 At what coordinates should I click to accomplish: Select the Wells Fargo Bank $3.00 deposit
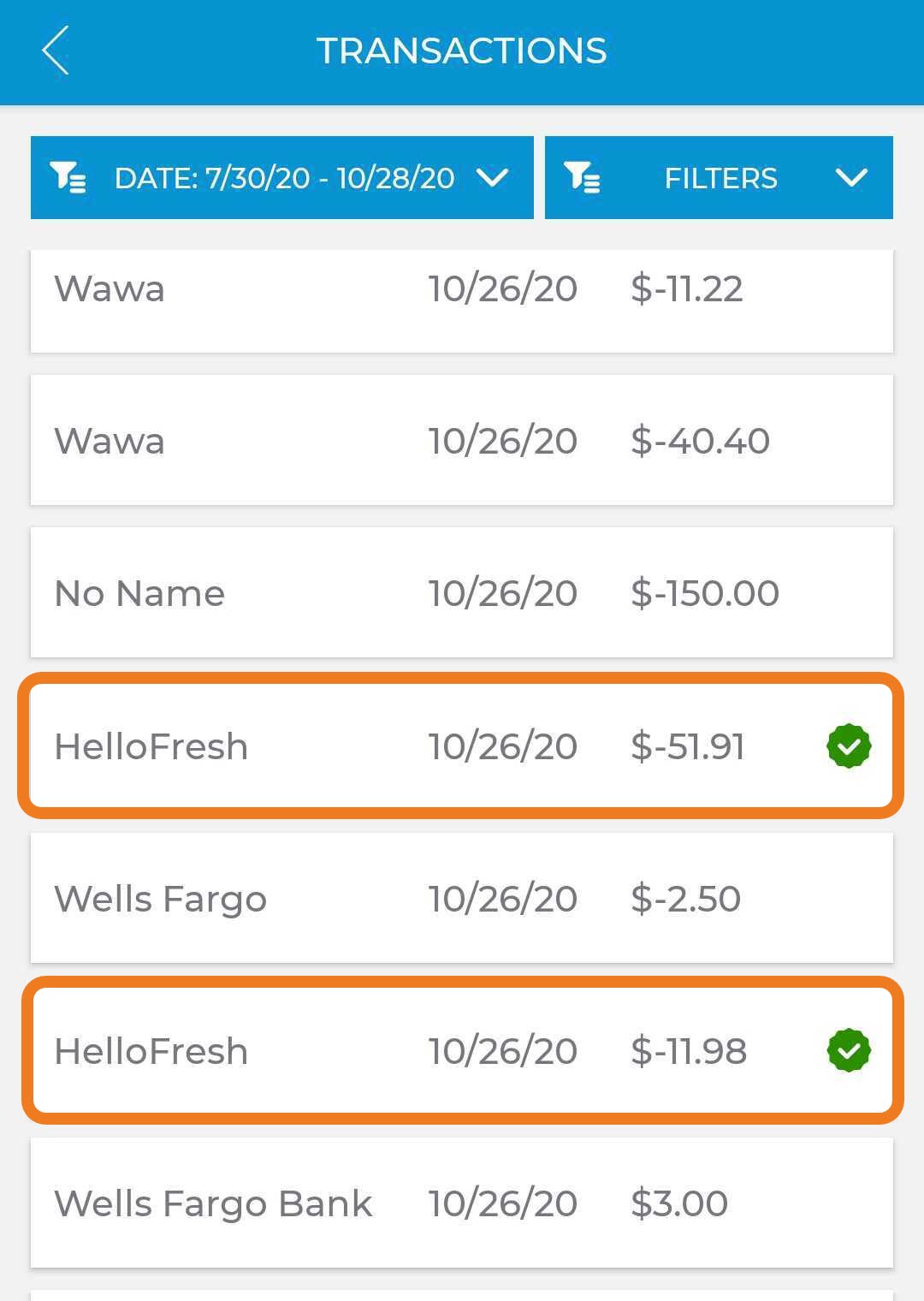(x=462, y=1203)
